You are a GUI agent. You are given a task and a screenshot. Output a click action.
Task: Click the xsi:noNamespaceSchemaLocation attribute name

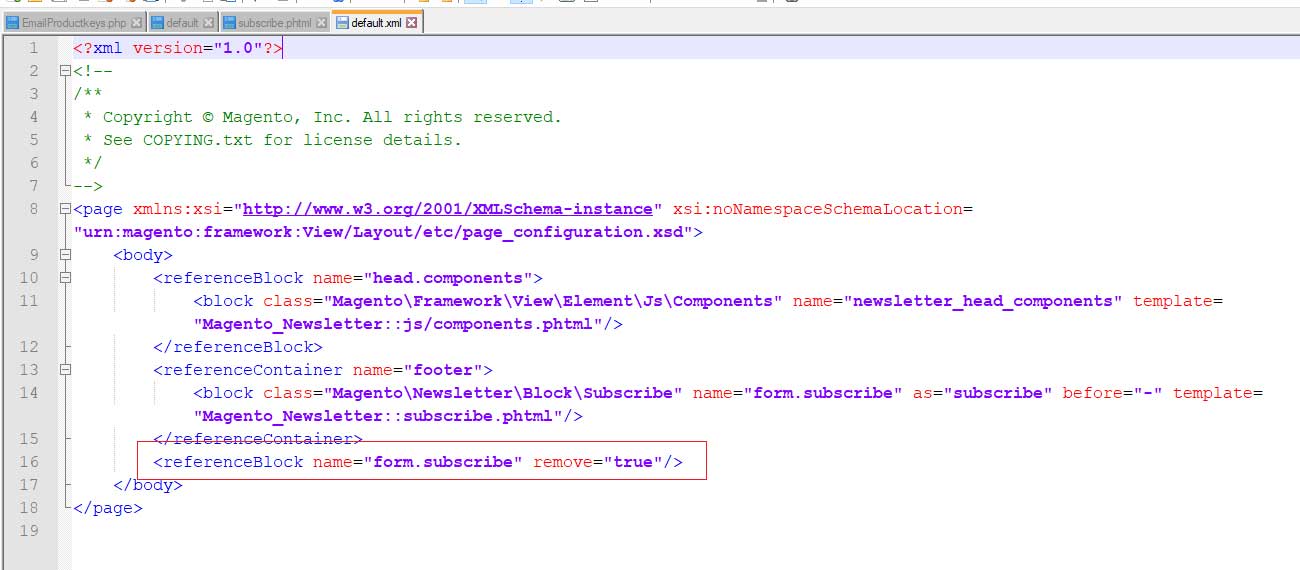818,209
